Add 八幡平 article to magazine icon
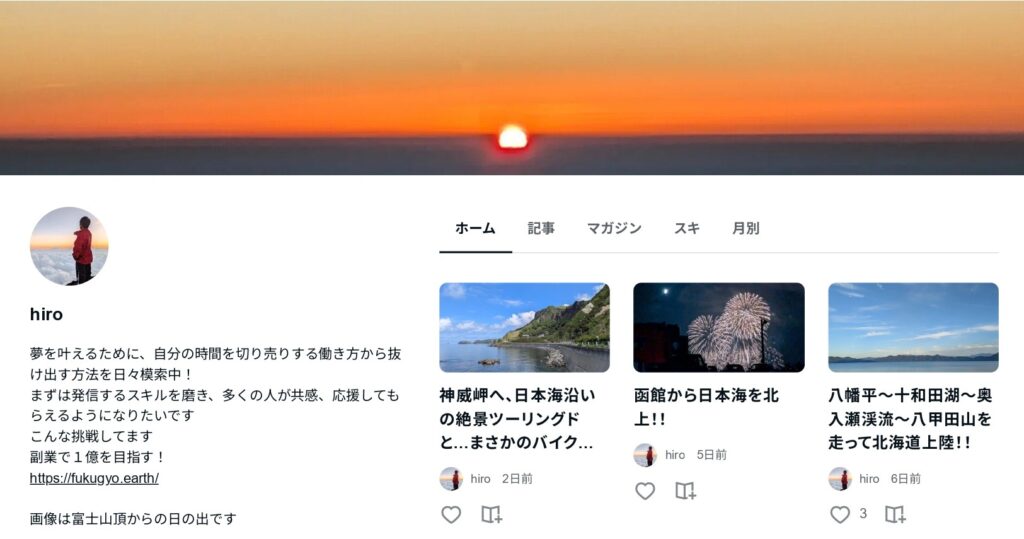Viewport: 1024px width, 539px height. tap(895, 515)
